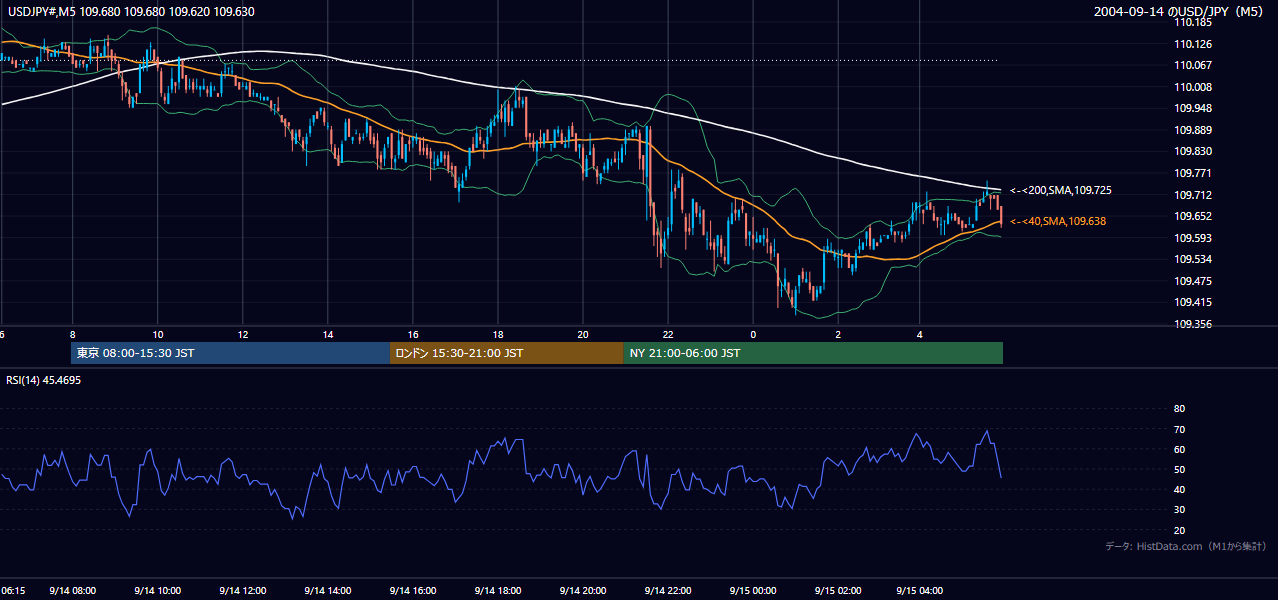Click the price axis value 109.948

point(1193,108)
